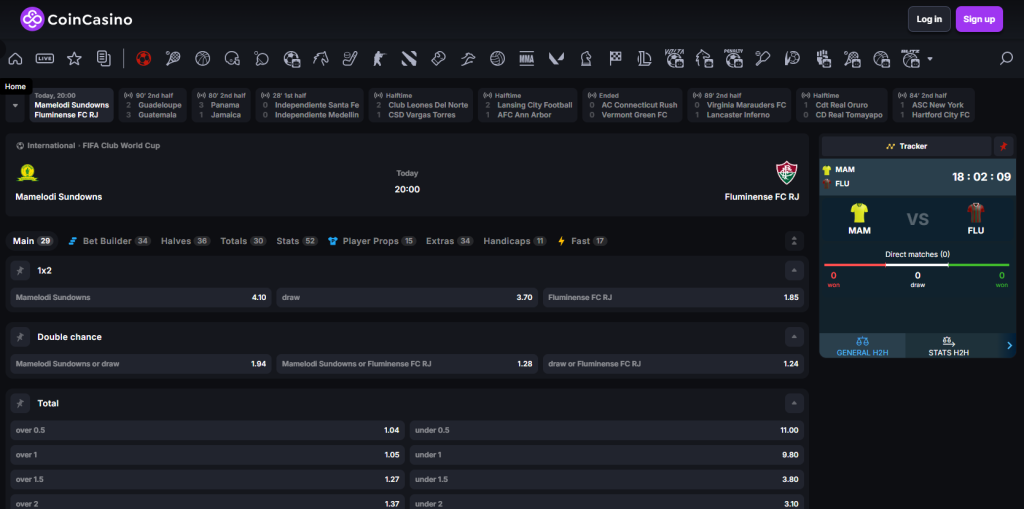Select the Counter-Strike soldier icon

(379, 59)
